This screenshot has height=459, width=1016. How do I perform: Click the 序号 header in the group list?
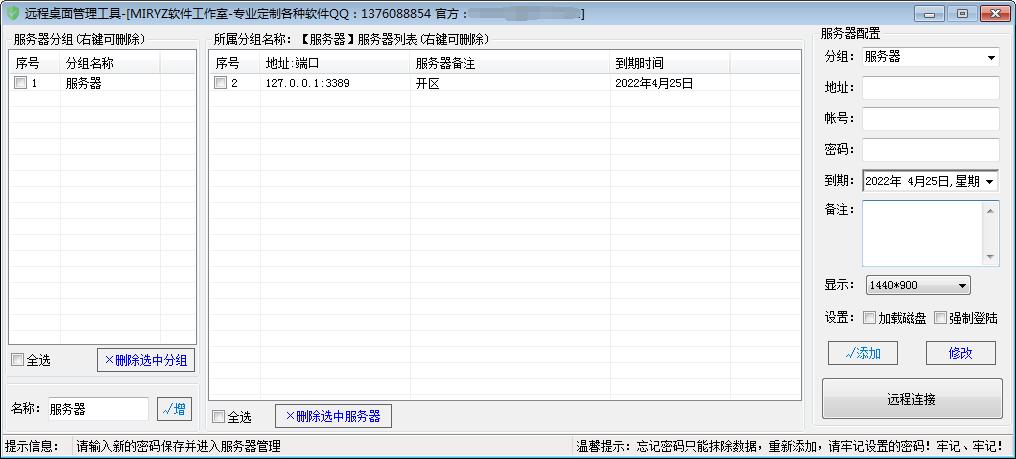point(35,64)
